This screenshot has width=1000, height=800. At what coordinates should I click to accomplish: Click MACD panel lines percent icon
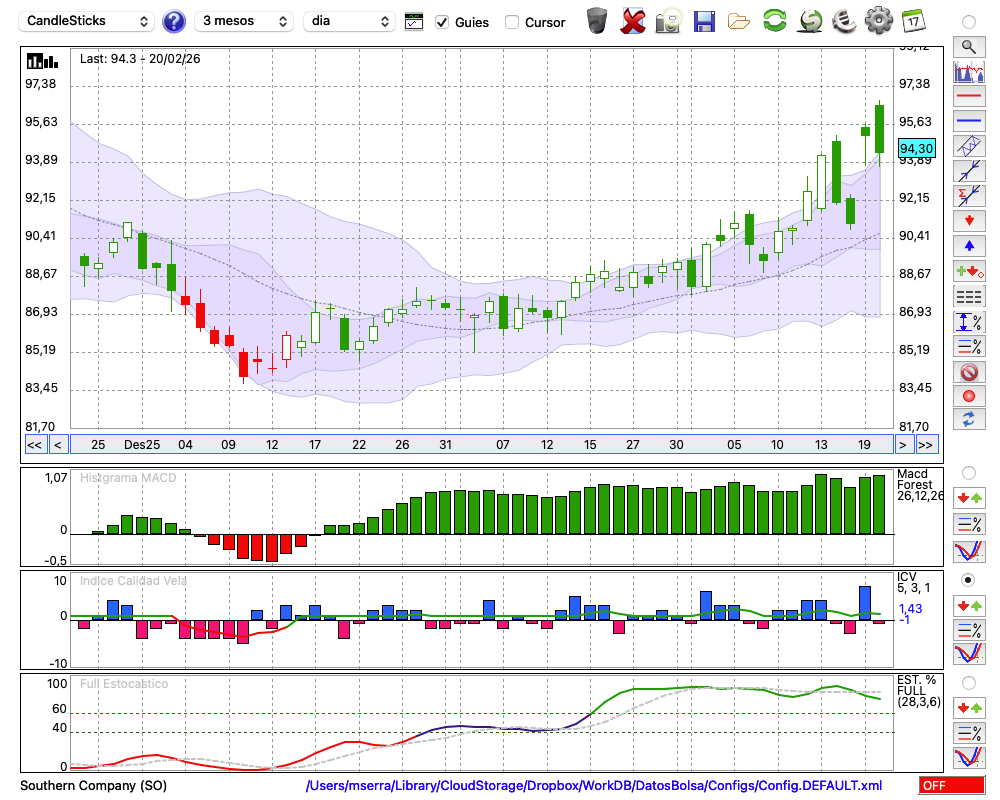pyautogui.click(x=969, y=524)
